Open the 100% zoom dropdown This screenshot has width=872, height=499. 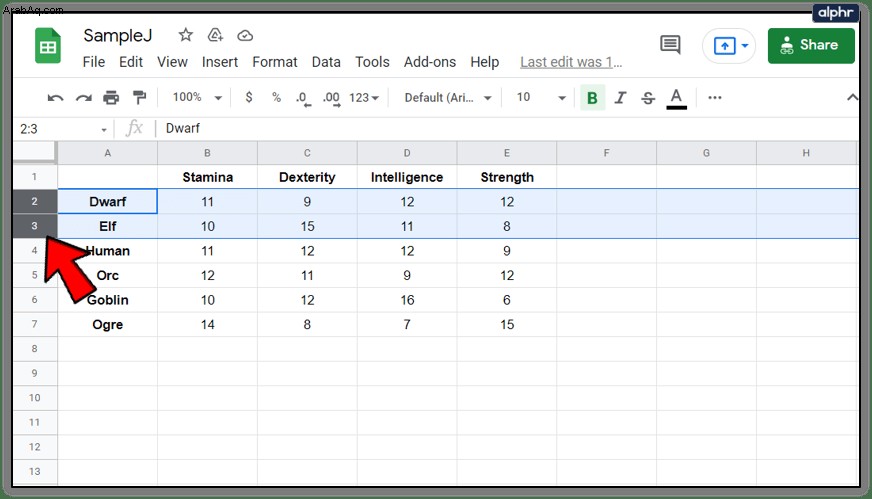pos(197,97)
